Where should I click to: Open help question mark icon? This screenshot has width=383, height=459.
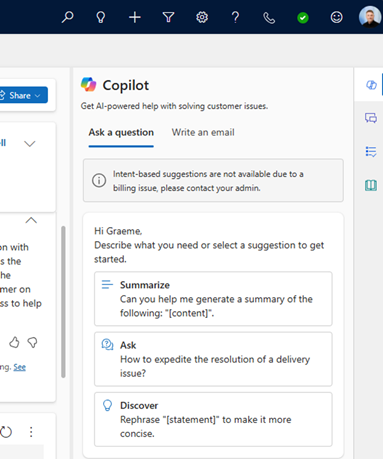click(x=235, y=17)
